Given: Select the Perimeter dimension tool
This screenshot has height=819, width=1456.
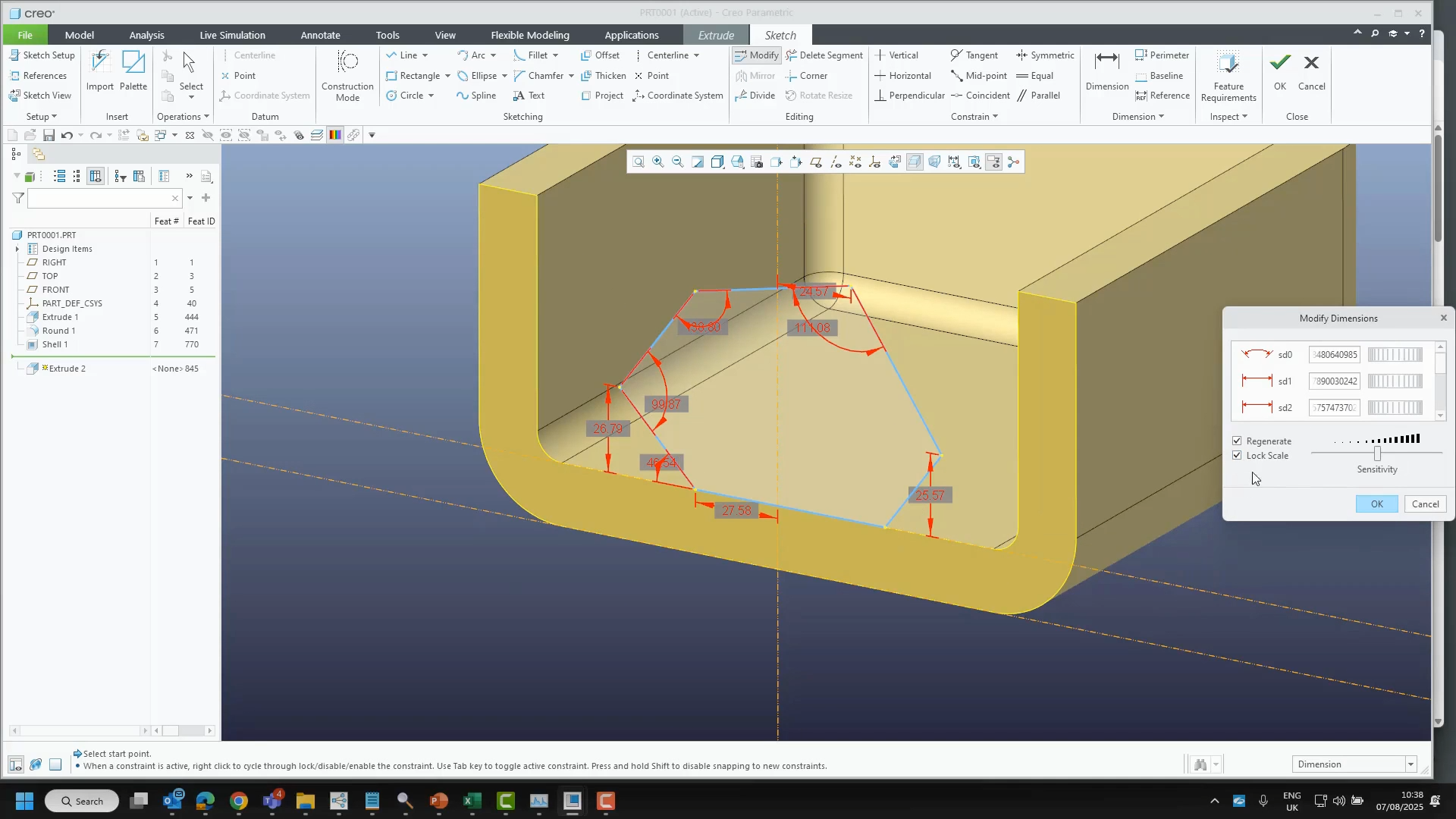Looking at the screenshot, I should [x=1162, y=55].
